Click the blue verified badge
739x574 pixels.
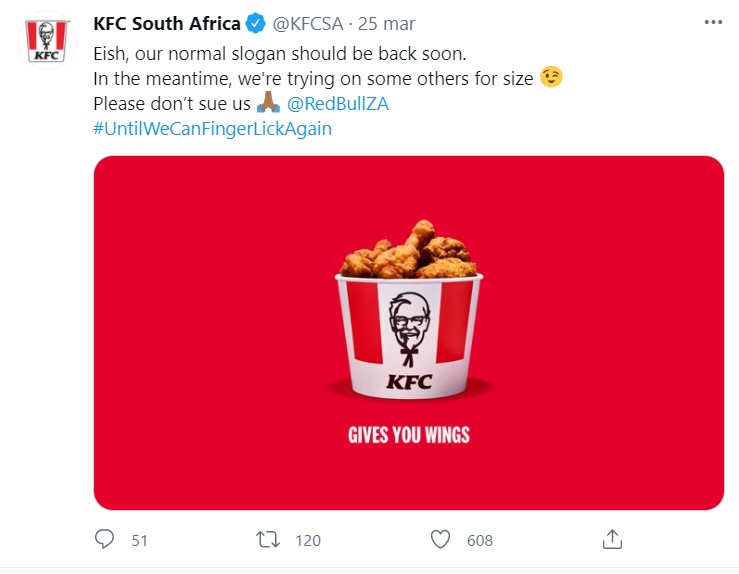coord(256,23)
